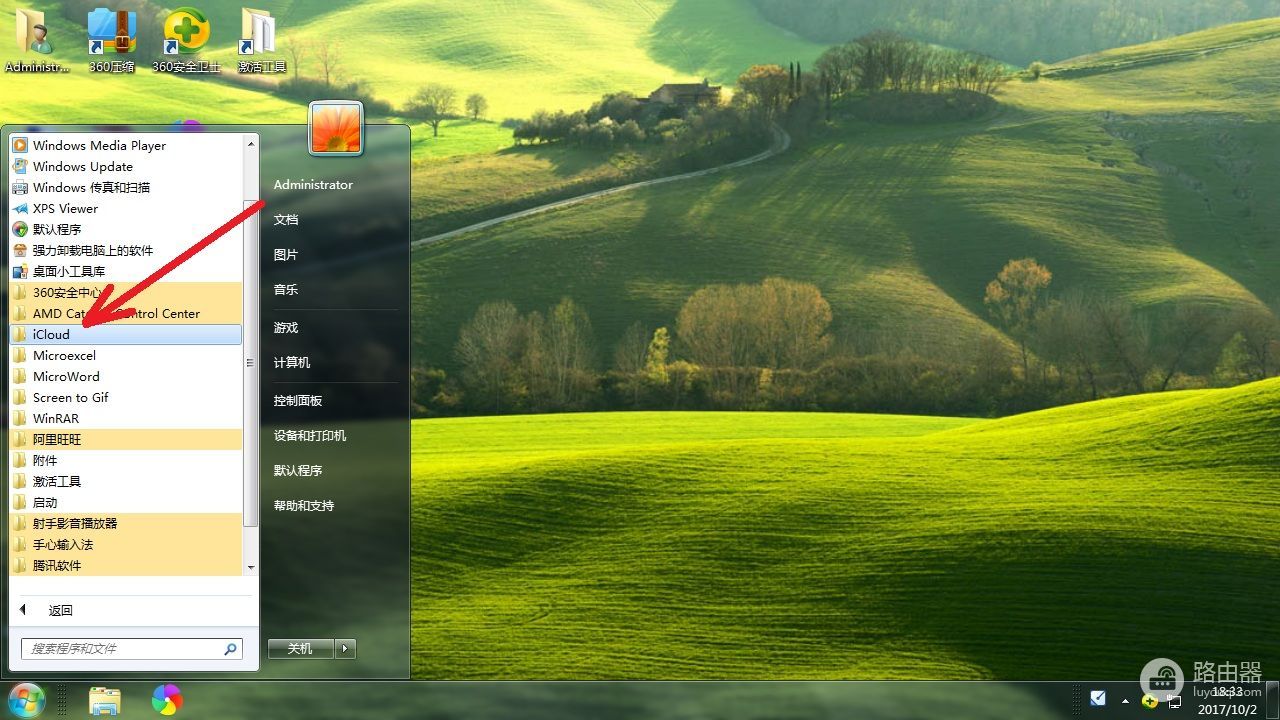The image size is (1280, 720).
Task: Open the shutdown options arrow
Action: 345,648
